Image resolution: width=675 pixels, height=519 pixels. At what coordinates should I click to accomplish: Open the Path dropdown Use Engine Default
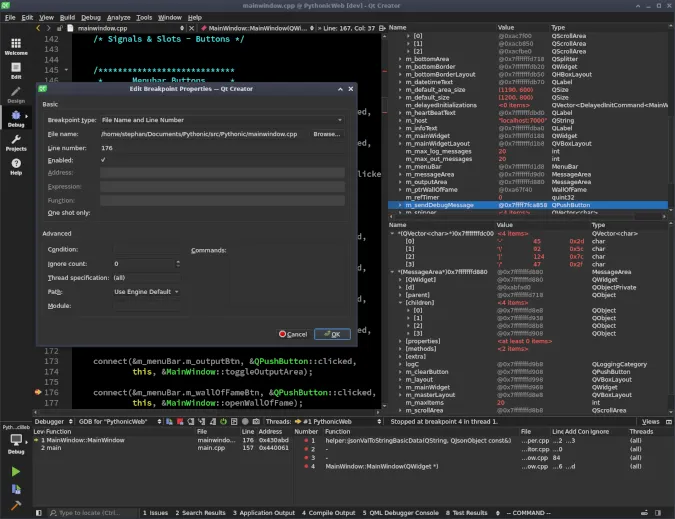click(147, 291)
